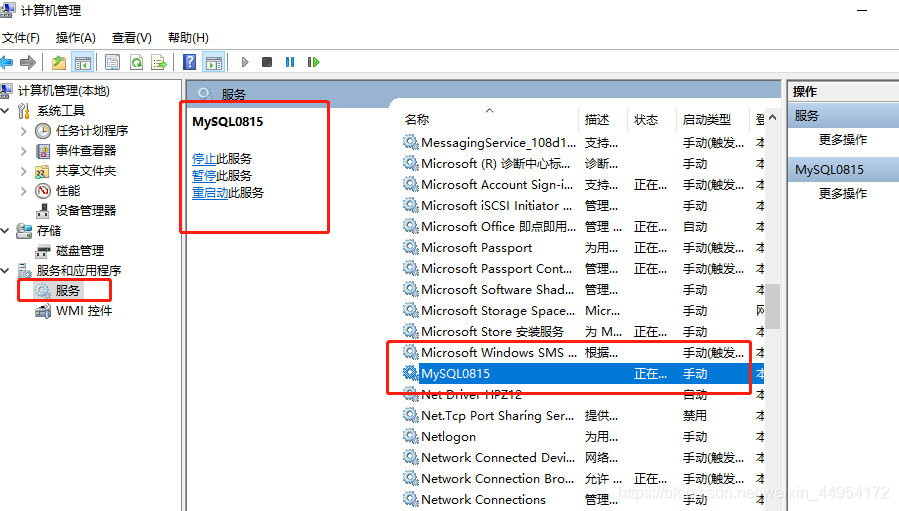The height and width of the screenshot is (511, 899).
Task: Select Shared Folders (共享文件夹) tree node
Action: 86,171
